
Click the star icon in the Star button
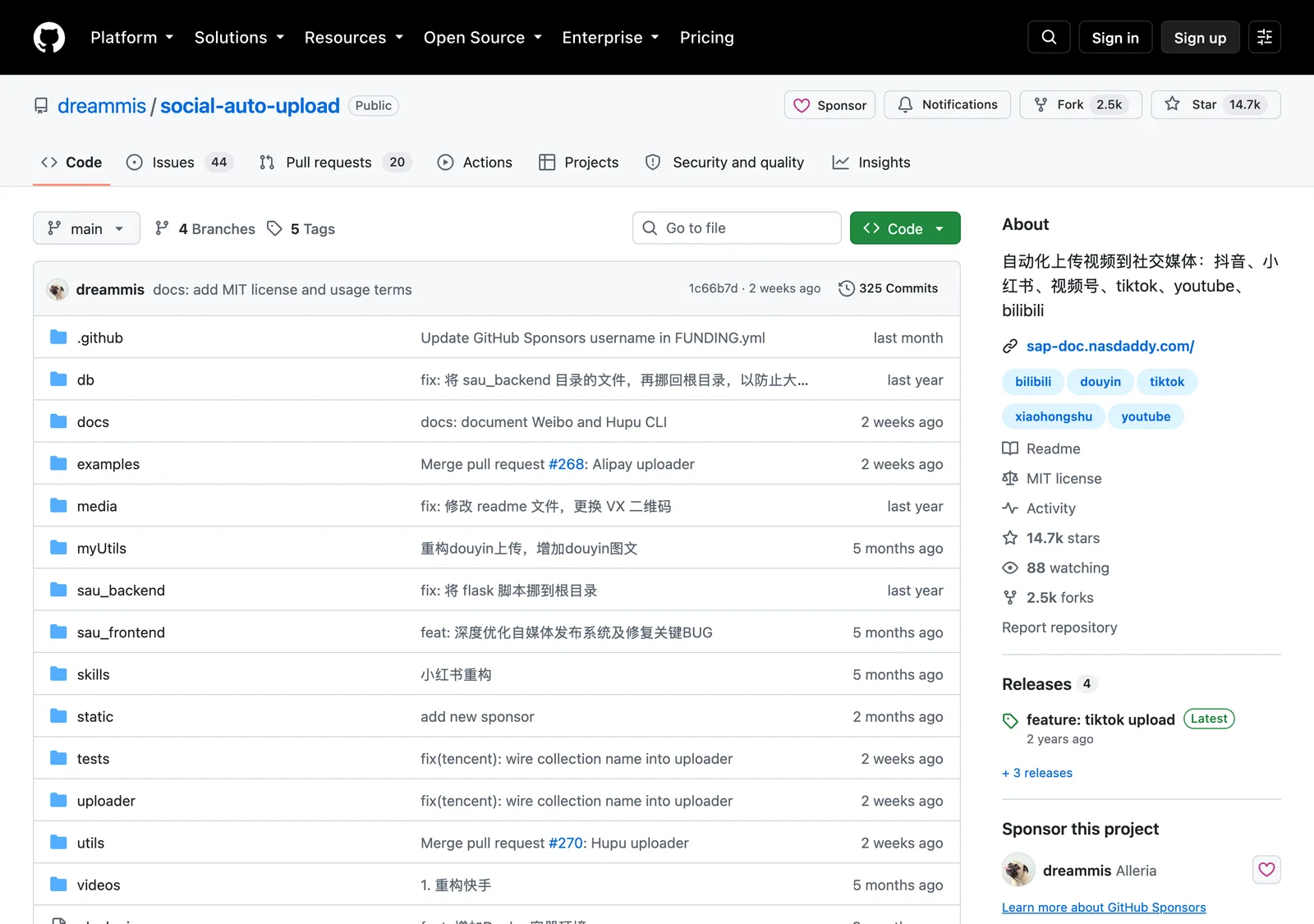click(x=1172, y=103)
